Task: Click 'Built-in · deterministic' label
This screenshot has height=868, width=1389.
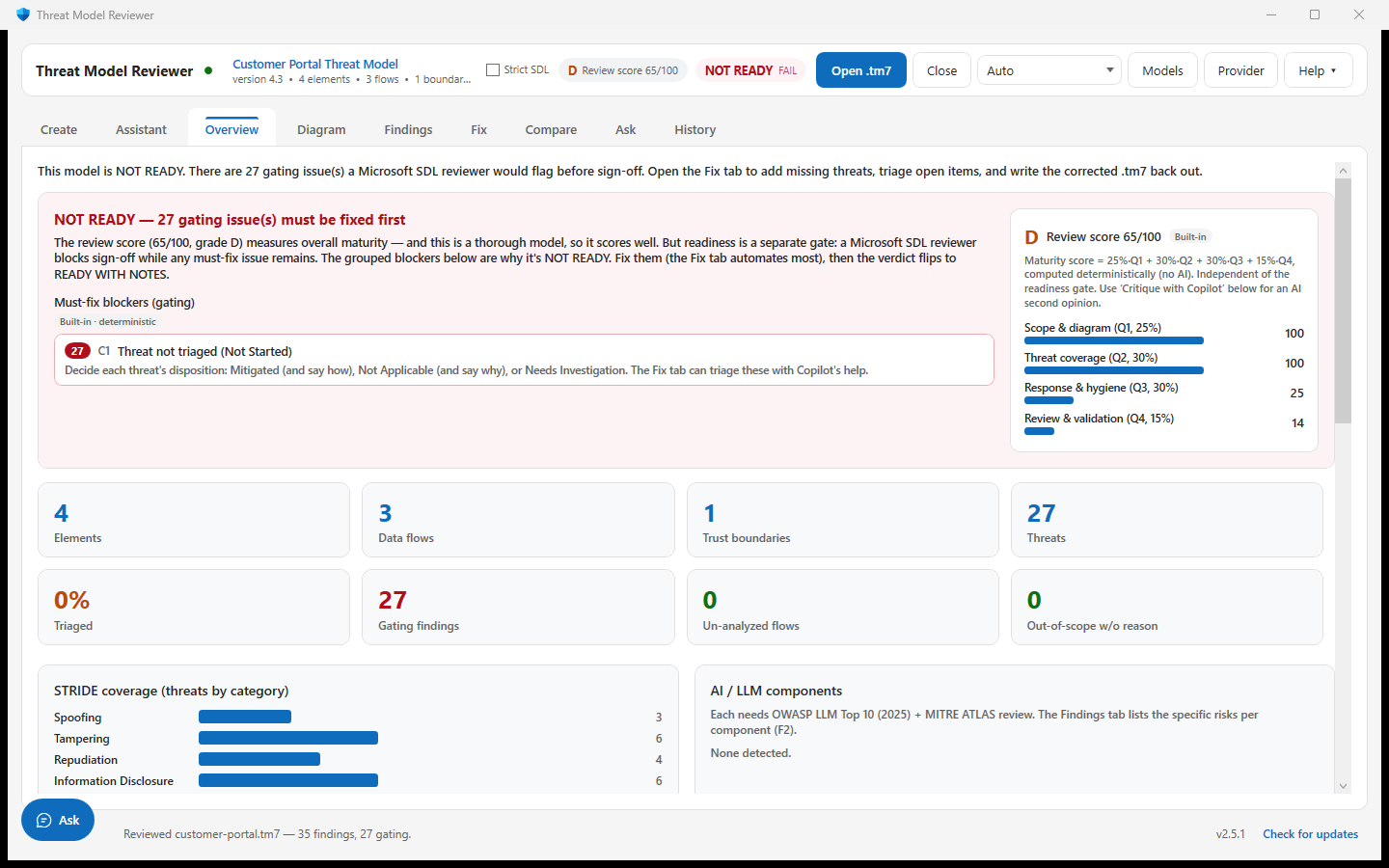Action: click(108, 322)
